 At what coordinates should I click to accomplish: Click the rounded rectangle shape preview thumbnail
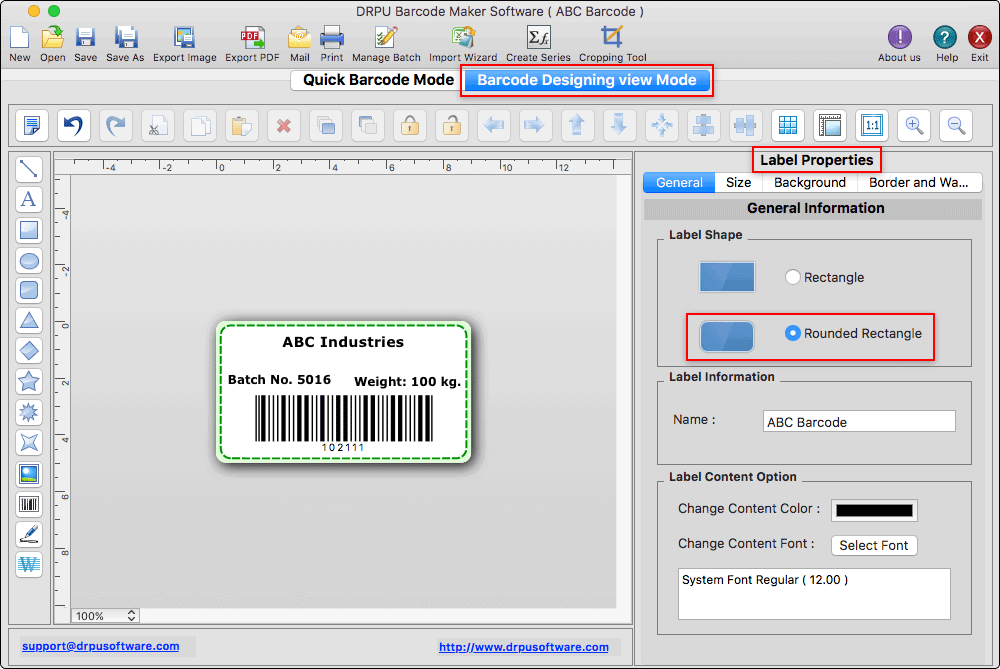tap(726, 336)
